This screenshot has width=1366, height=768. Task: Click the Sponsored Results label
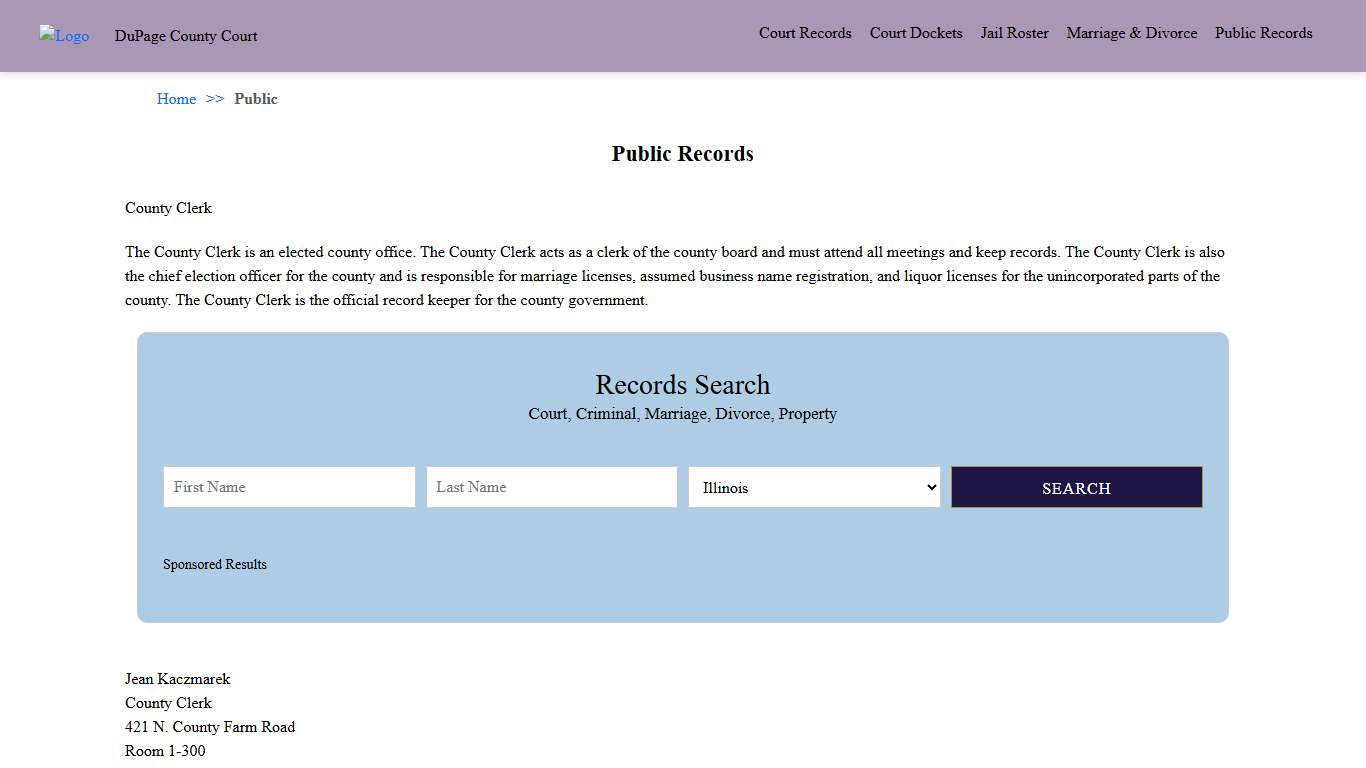(215, 564)
